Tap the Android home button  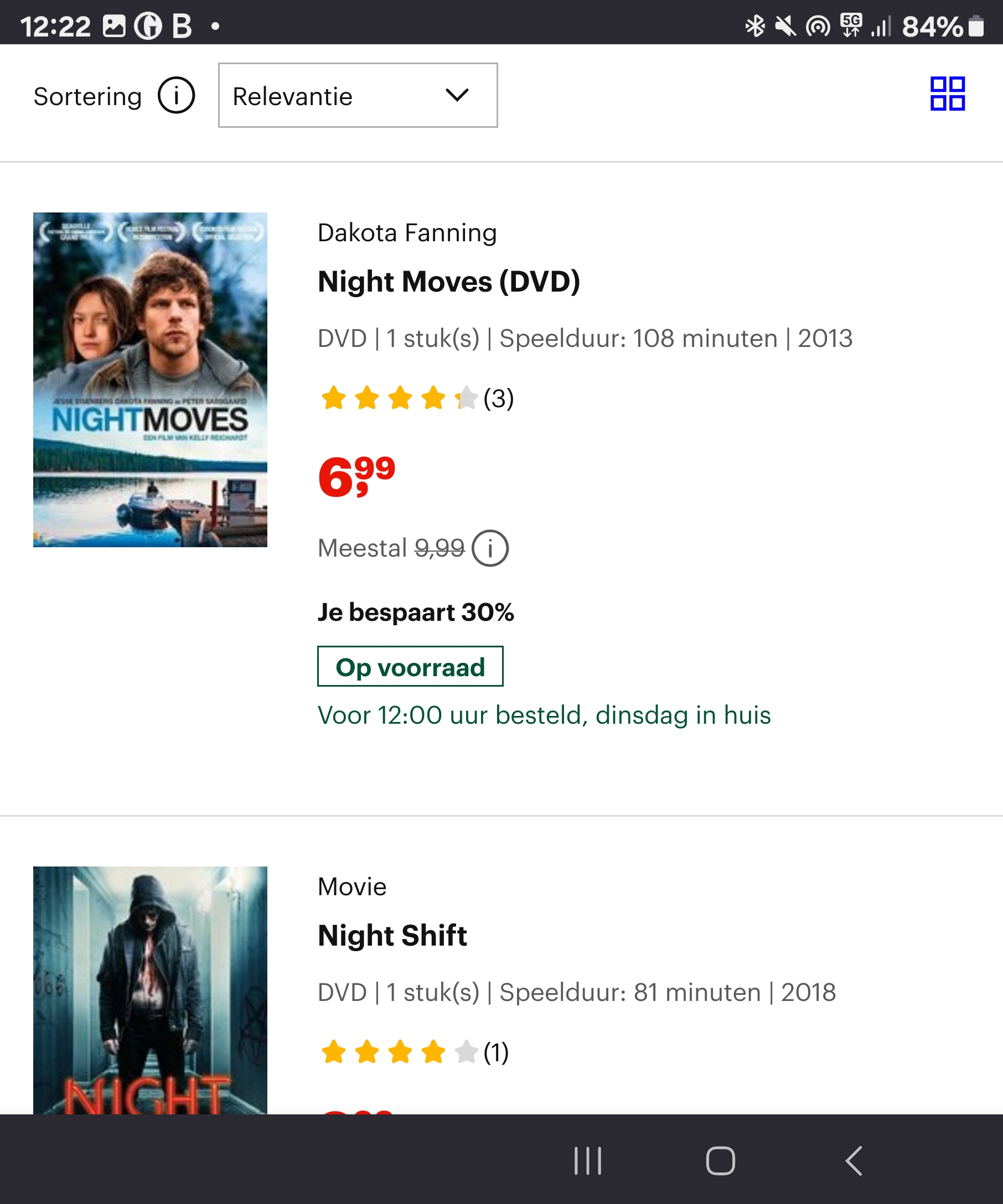point(720,1161)
